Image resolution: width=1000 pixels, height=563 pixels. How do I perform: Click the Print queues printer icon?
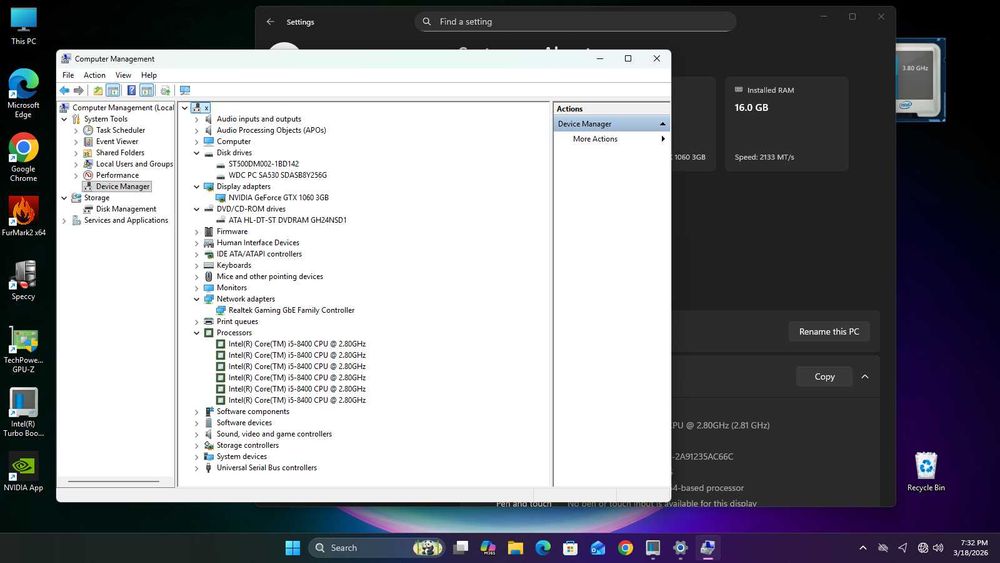[x=209, y=322]
